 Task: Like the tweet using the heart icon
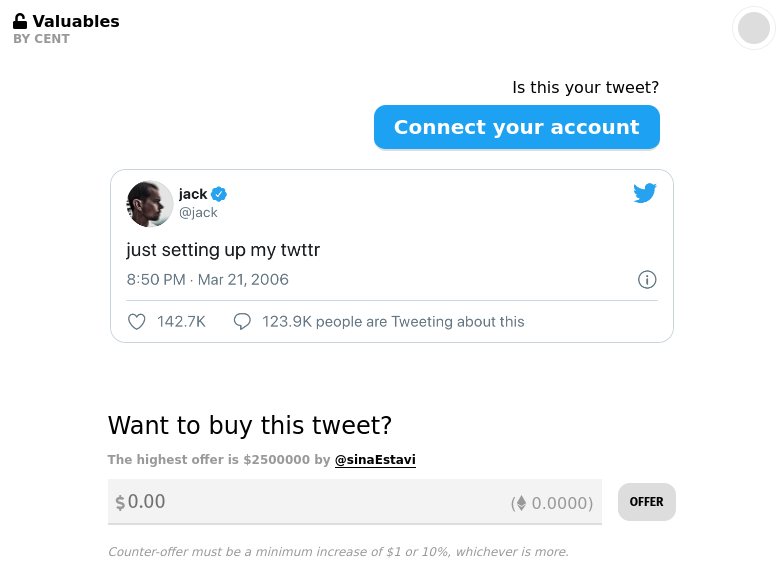point(137,322)
